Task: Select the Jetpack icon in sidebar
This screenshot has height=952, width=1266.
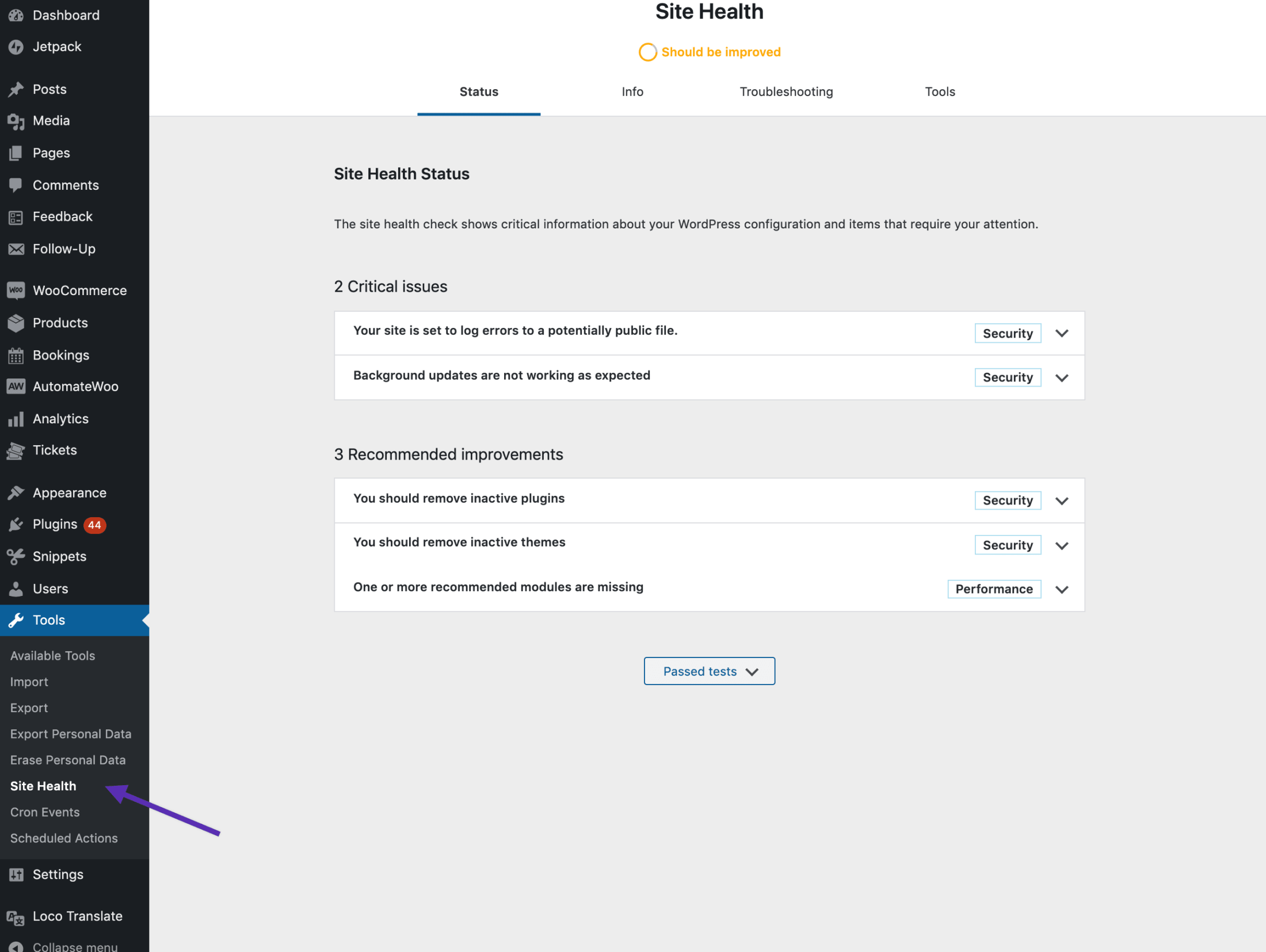Action: point(16,47)
